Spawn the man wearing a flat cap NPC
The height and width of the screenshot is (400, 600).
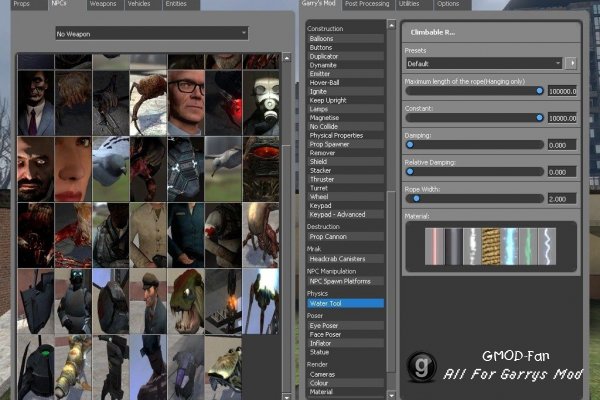point(148,301)
